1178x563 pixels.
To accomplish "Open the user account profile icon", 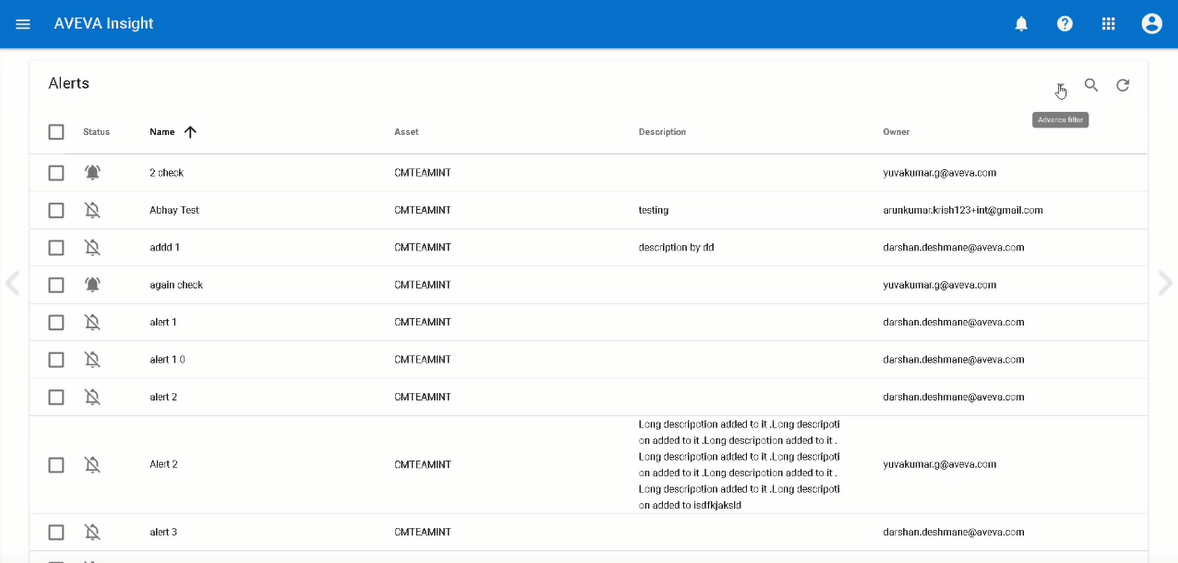I will click(x=1151, y=24).
